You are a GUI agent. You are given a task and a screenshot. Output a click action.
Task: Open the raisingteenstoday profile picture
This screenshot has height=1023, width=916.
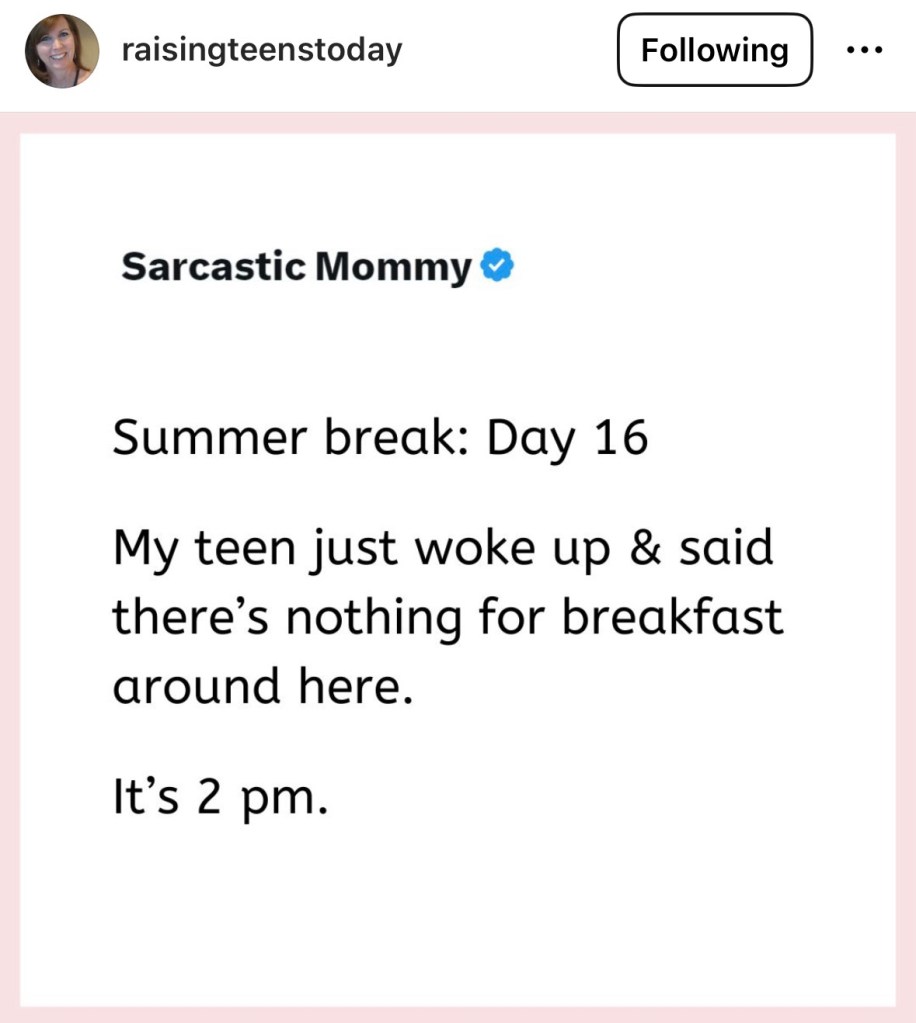tap(62, 51)
